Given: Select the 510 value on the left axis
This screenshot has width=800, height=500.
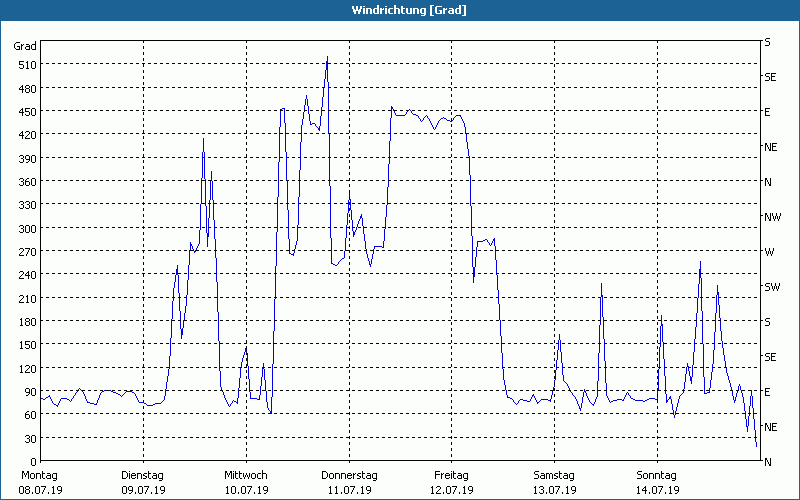Looking at the screenshot, I should (25, 65).
